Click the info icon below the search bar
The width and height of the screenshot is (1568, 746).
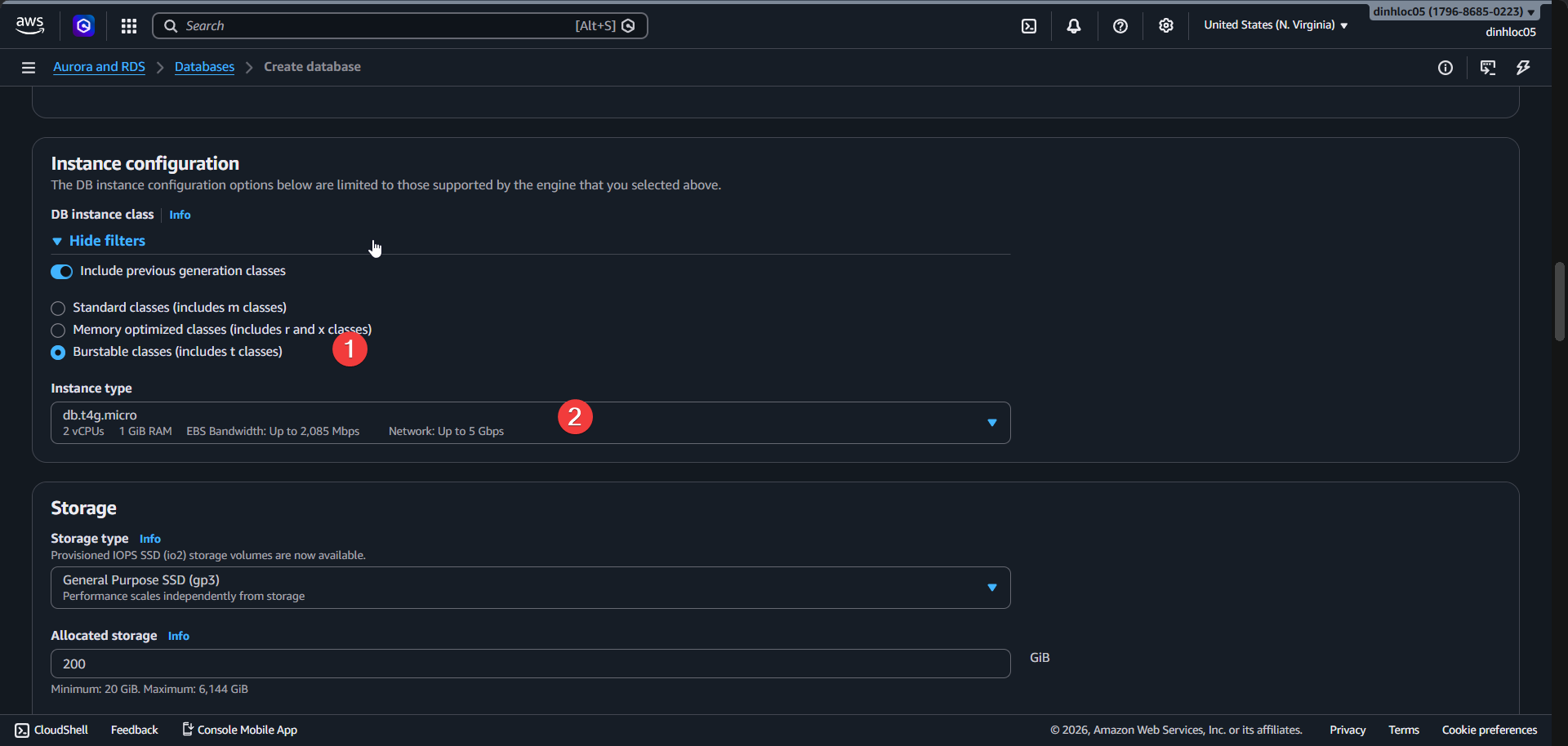click(x=1445, y=68)
